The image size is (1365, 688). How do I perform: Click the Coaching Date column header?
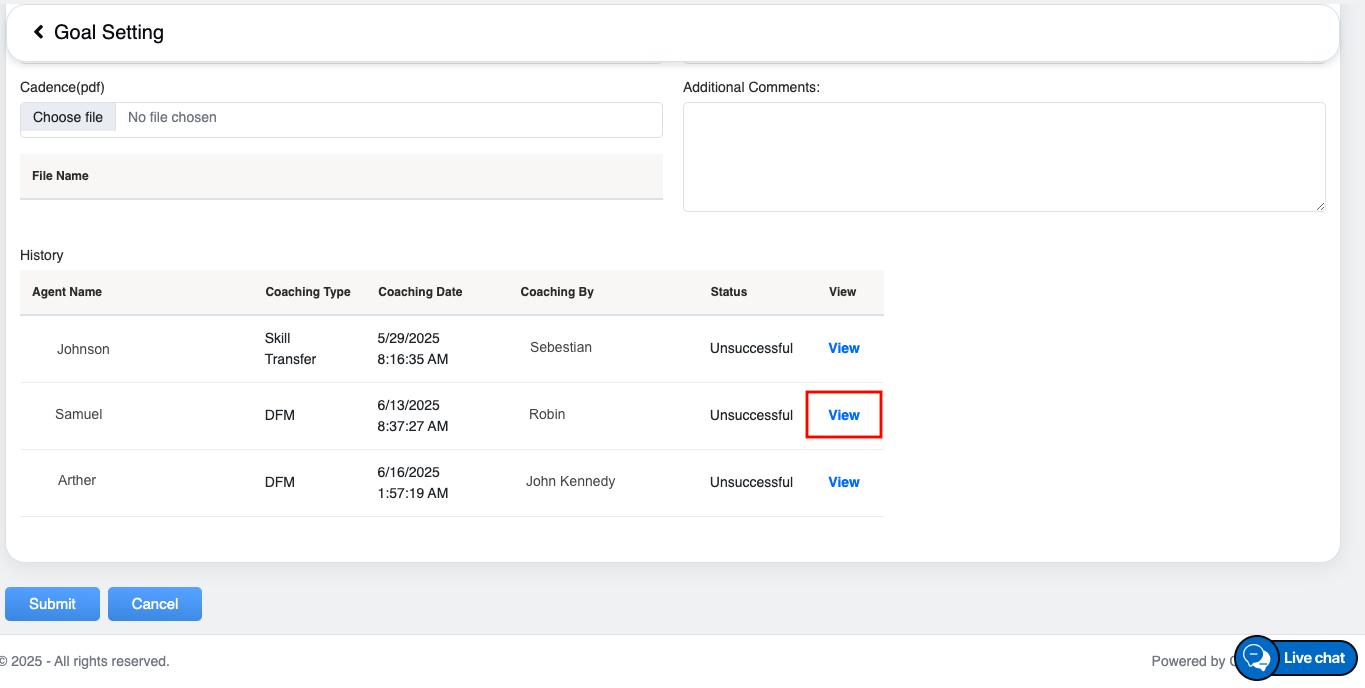pos(420,292)
